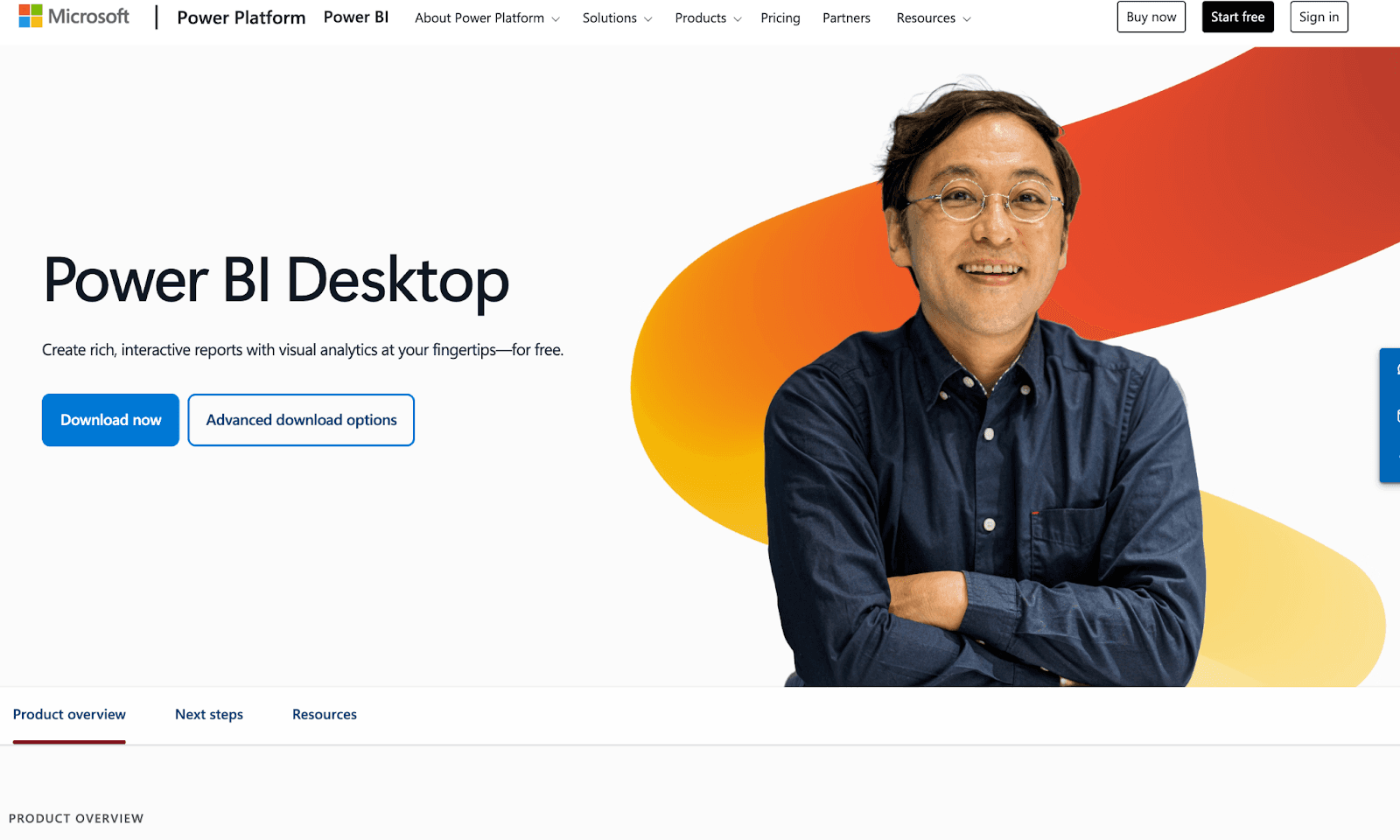Click Sign in at the top right

(x=1319, y=17)
